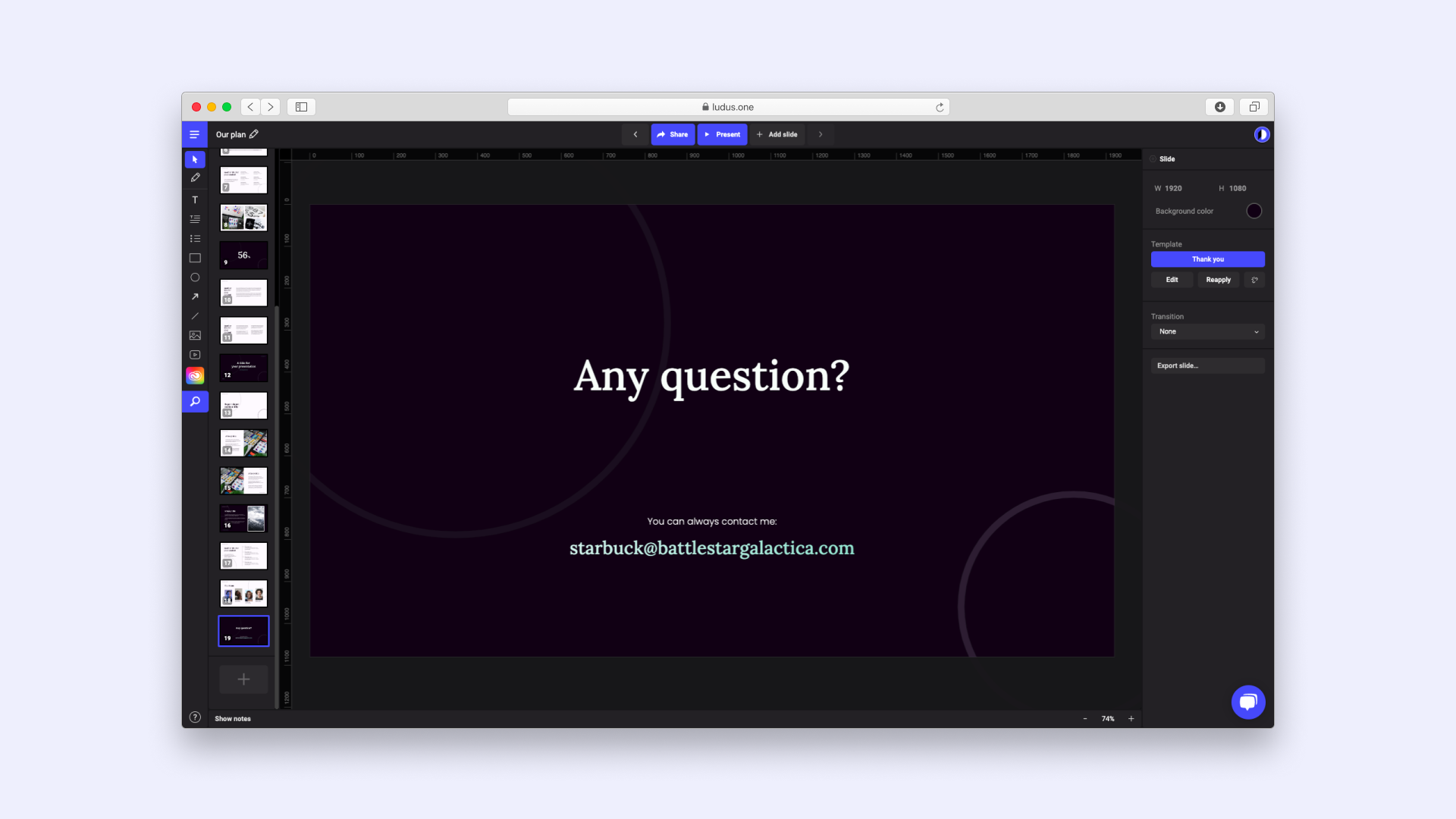Expand the Export slide menu
Image resolution: width=1456 pixels, height=819 pixels.
pyautogui.click(x=1206, y=365)
